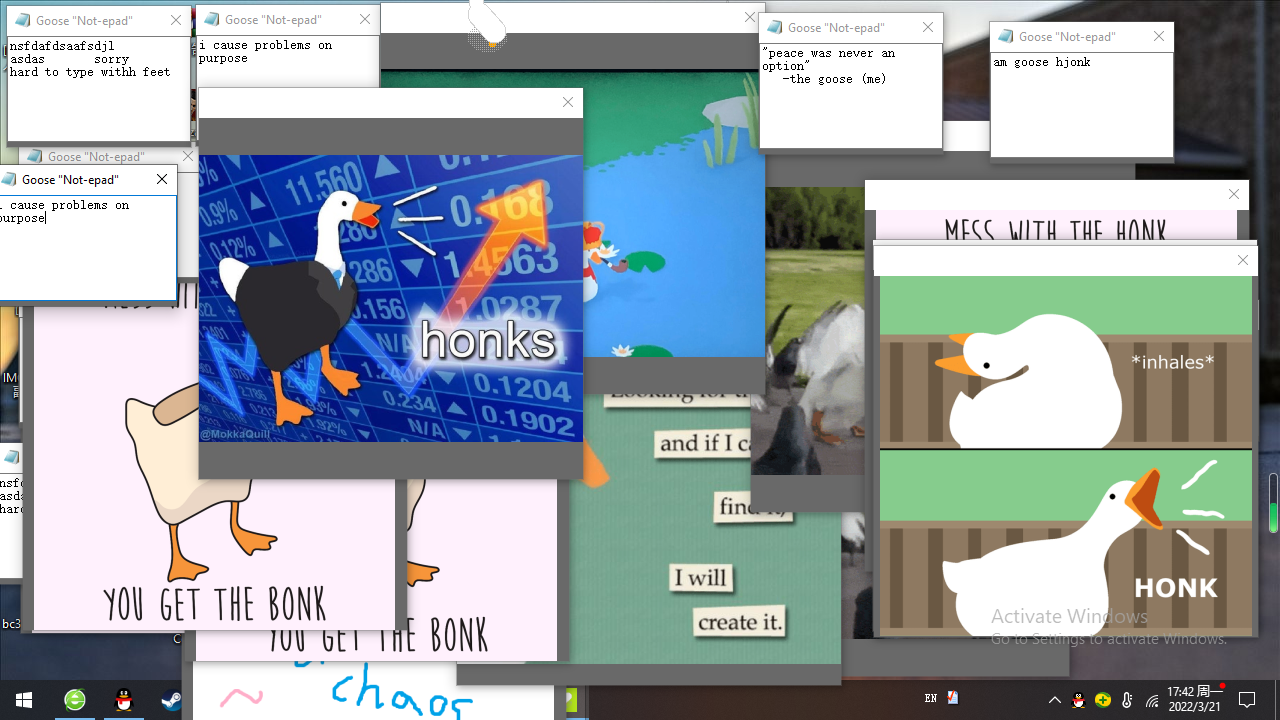Screen dimensions: 1280x720
Task: Click the "honks" goose meme image
Action: click(390, 298)
